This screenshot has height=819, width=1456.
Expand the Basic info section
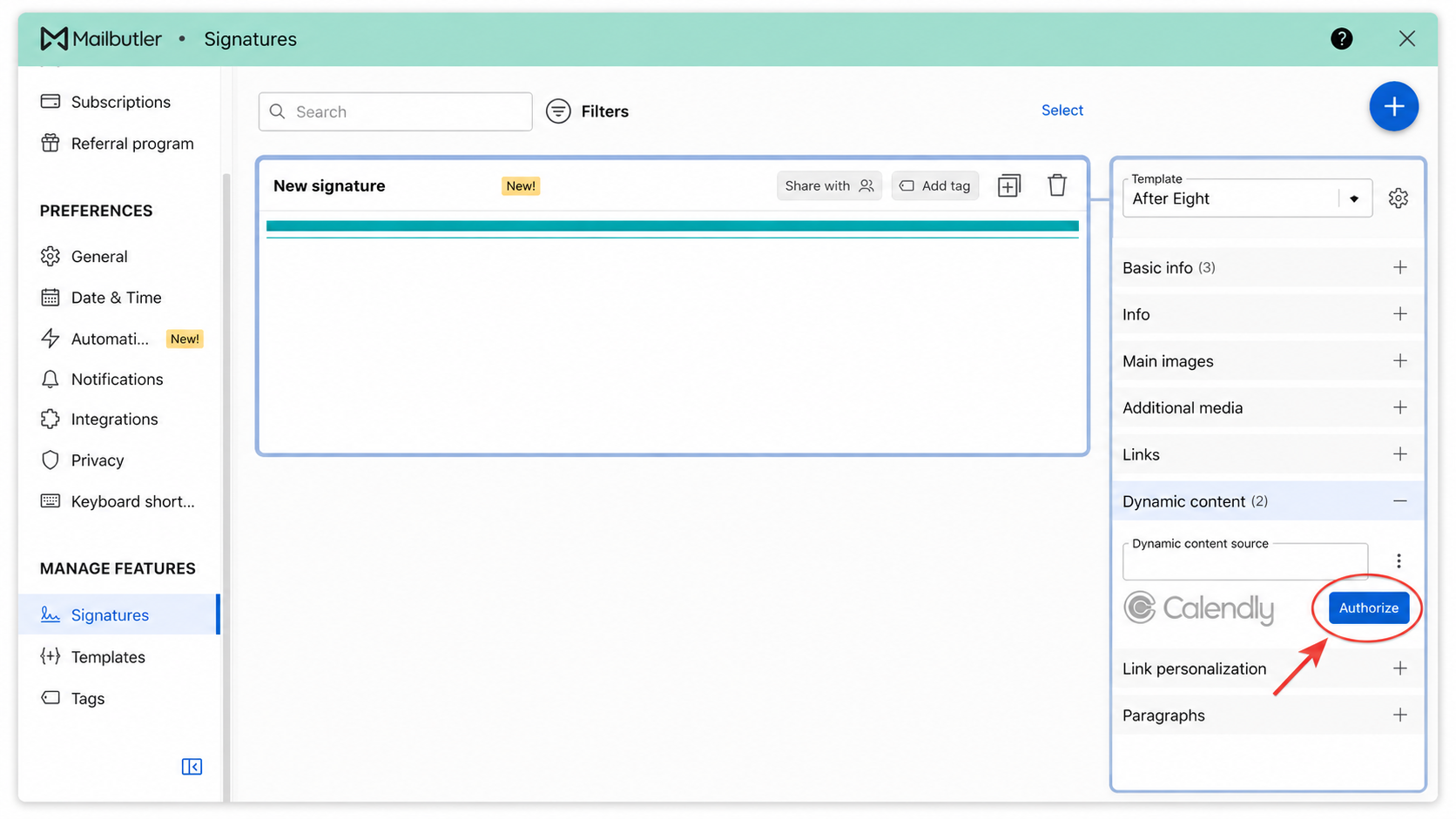pyautogui.click(x=1267, y=268)
